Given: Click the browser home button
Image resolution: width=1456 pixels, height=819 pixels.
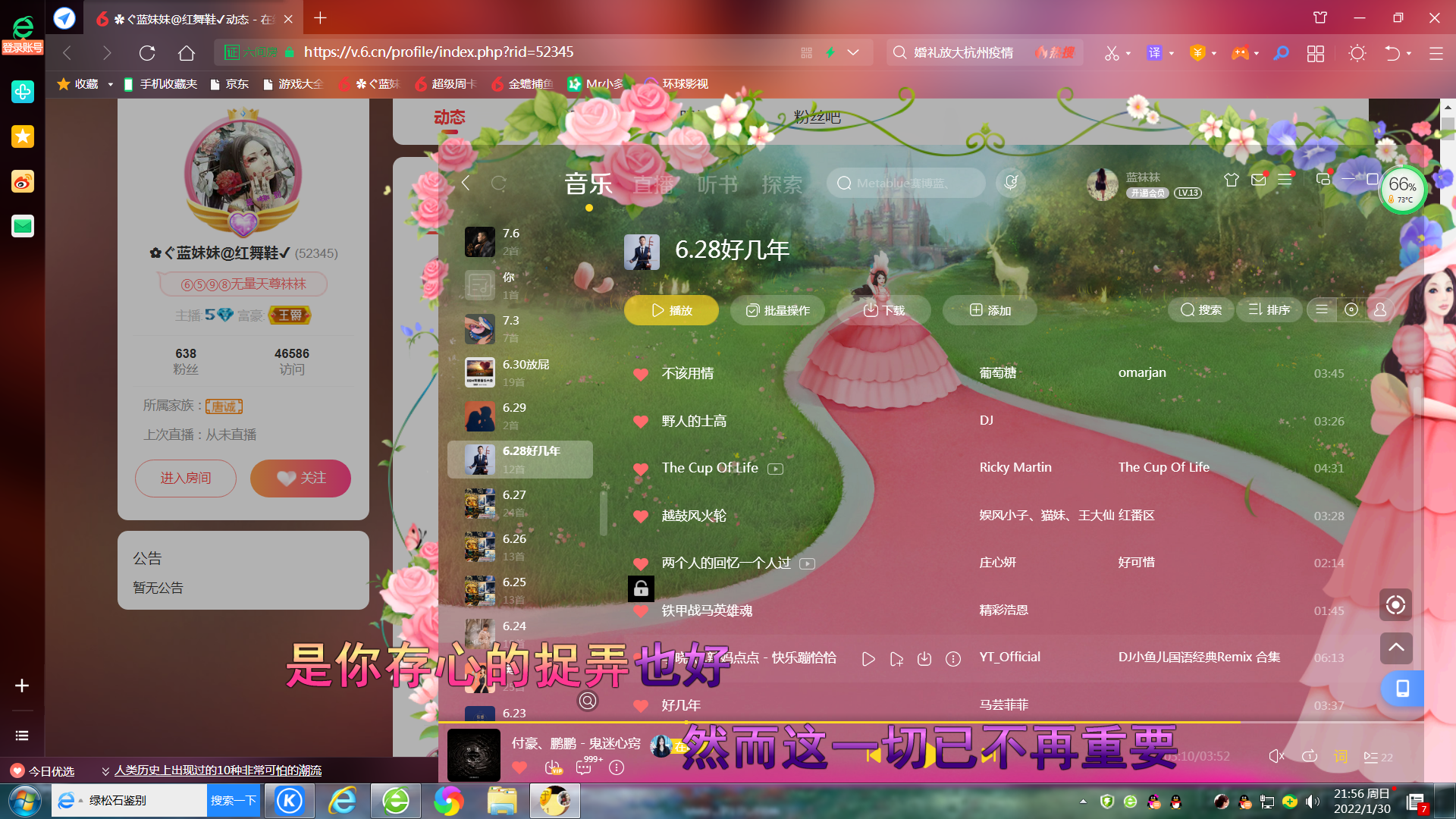Looking at the screenshot, I should [x=187, y=52].
